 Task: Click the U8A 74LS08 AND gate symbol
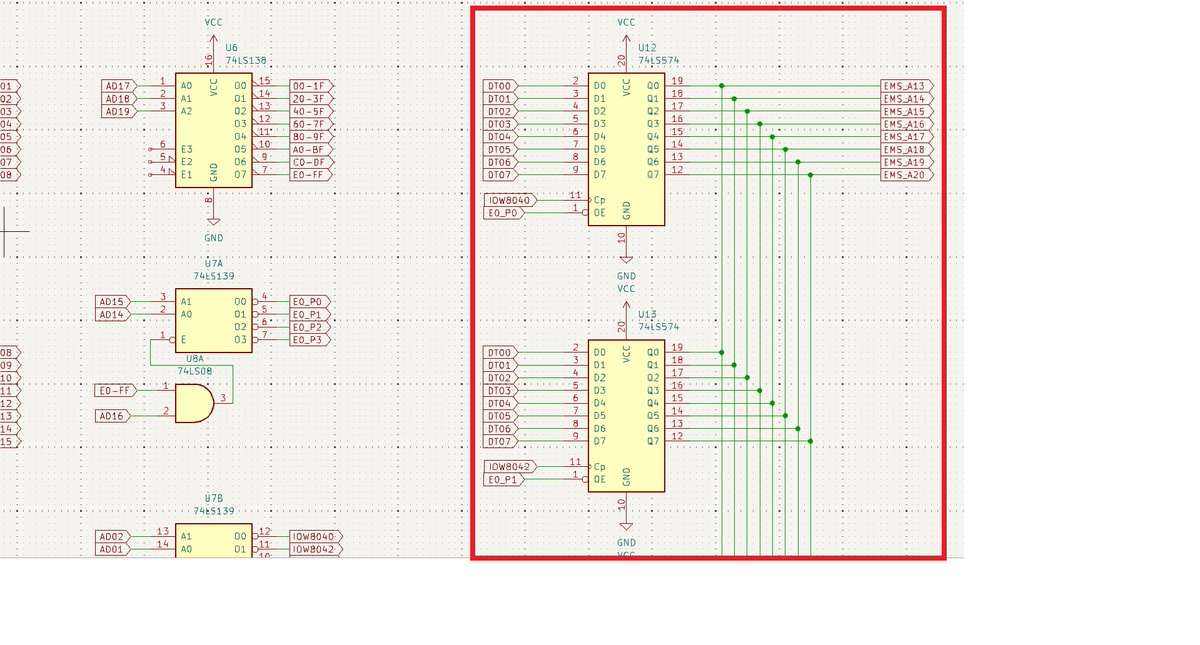click(194, 403)
